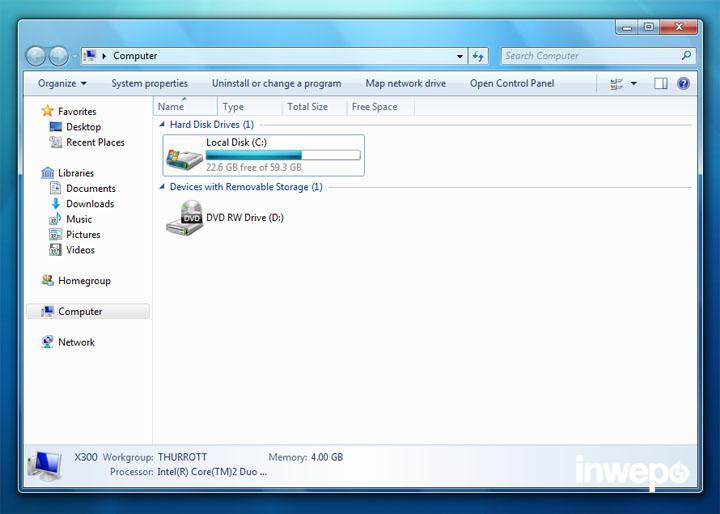Click the Documents library icon

[x=56, y=188]
